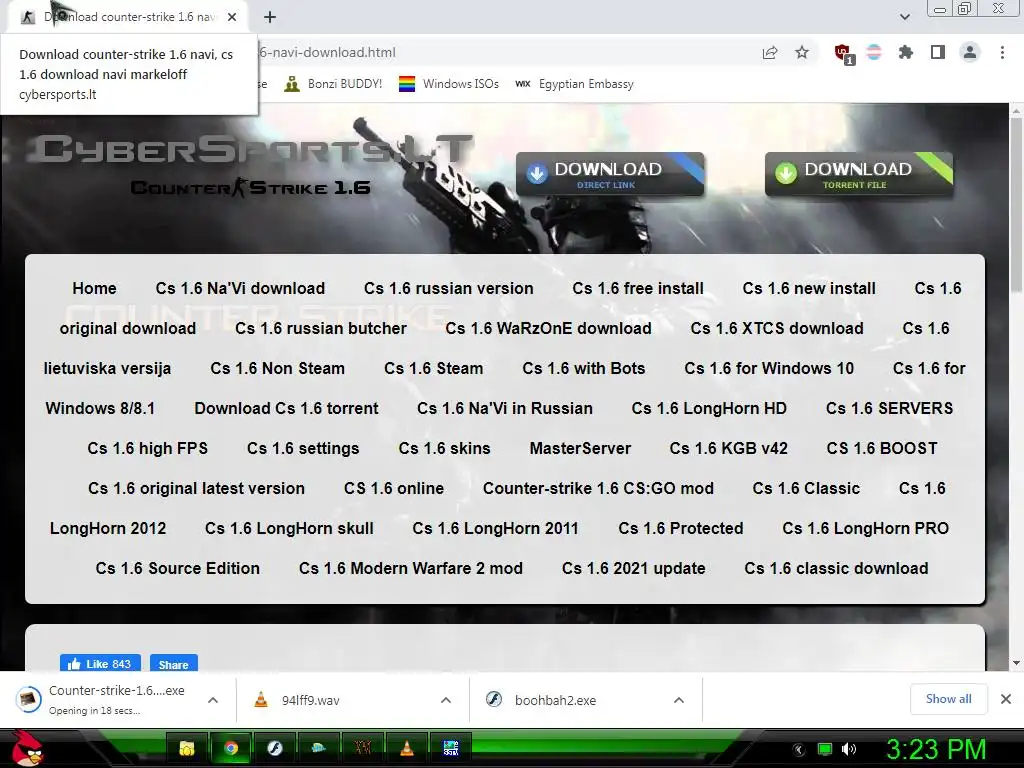1024x768 pixels.
Task: Open CS 1.6 BOOST link
Action: pos(882,448)
